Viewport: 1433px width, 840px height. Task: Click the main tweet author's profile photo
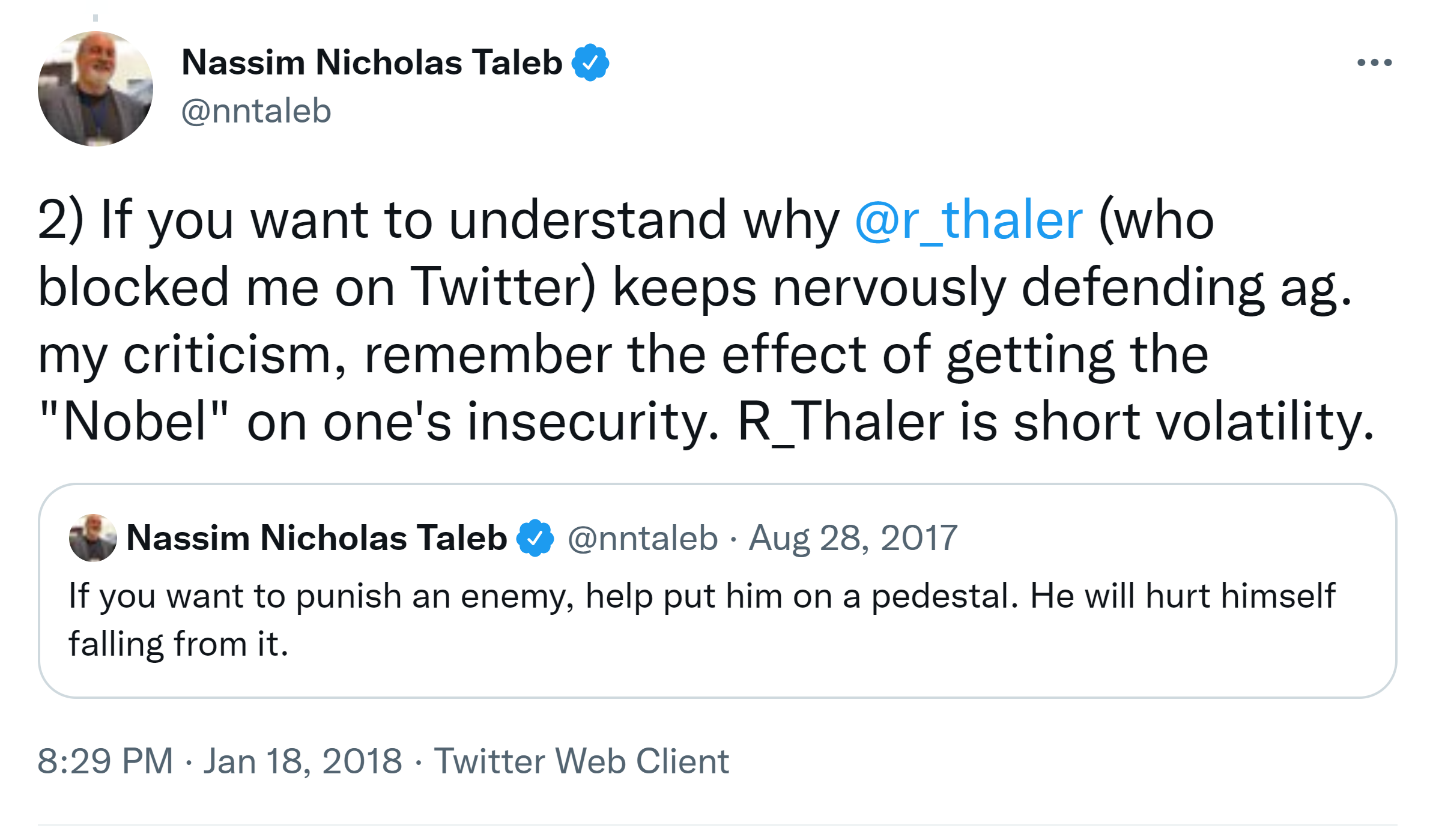point(95,89)
